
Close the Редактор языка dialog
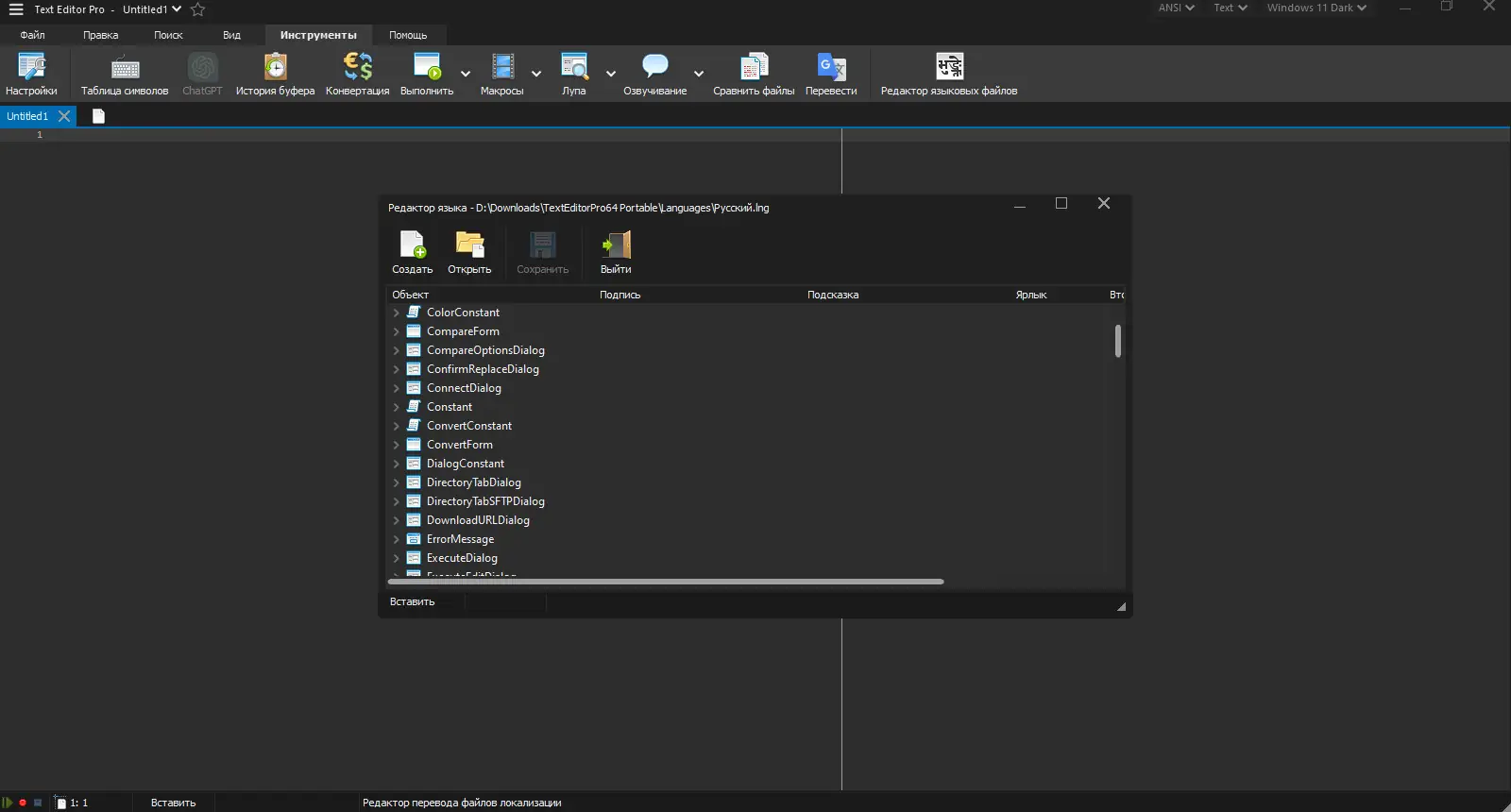1104,204
